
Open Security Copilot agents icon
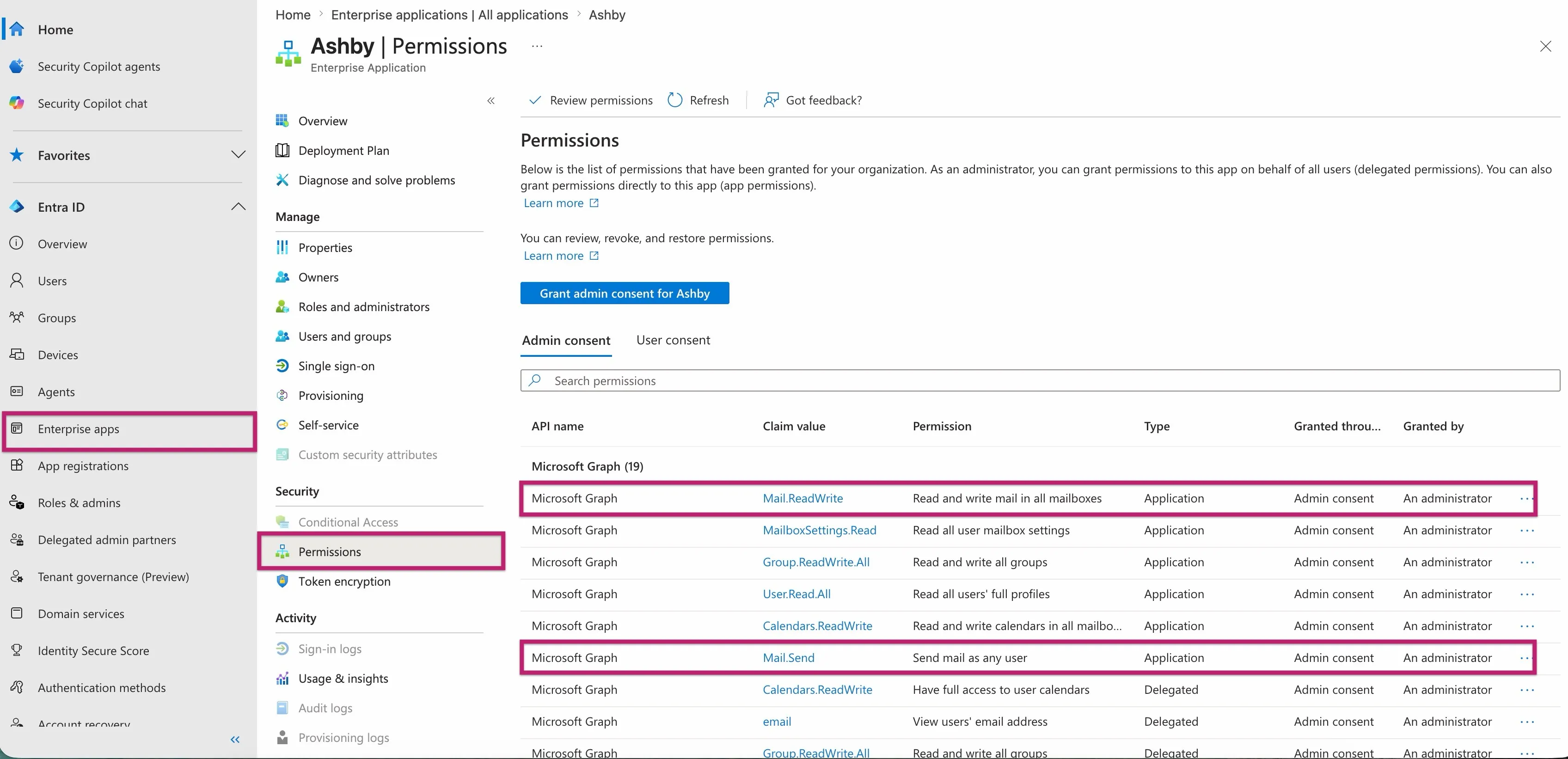[x=17, y=67]
